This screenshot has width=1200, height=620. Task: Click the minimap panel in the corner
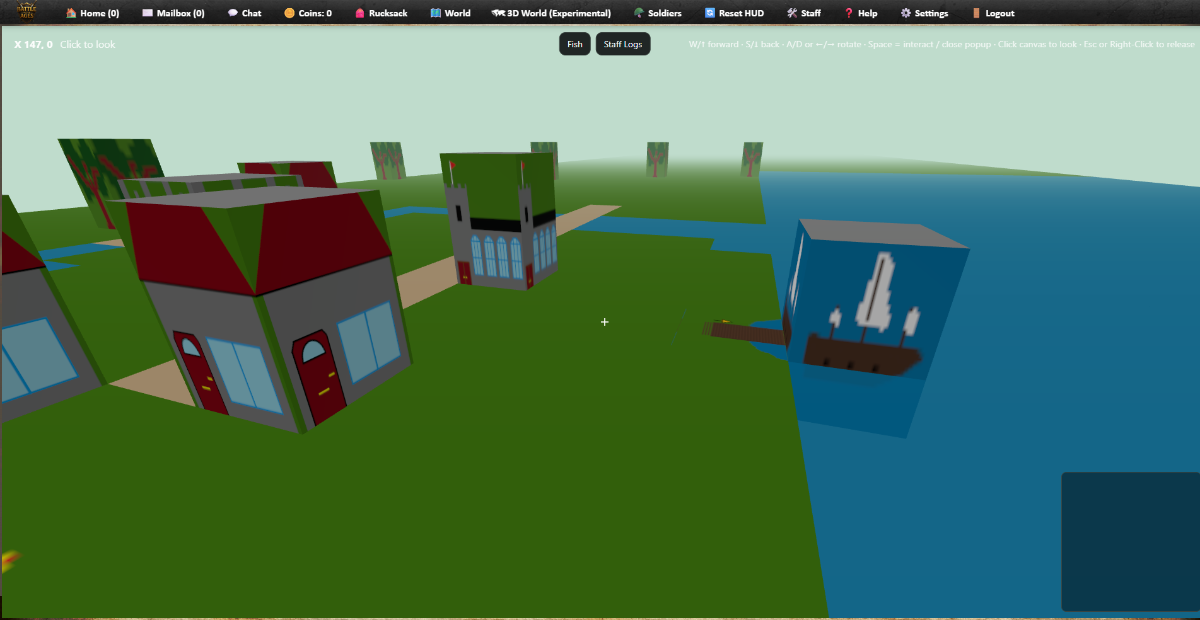pos(1129,541)
